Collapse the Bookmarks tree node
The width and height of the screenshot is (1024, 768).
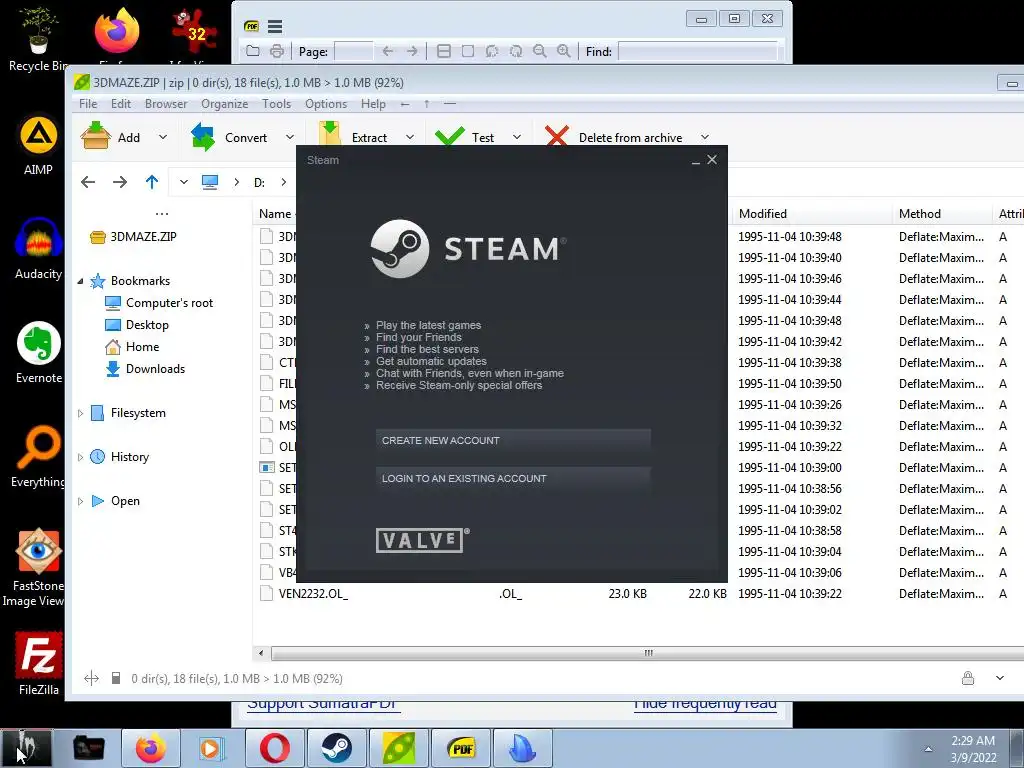click(x=80, y=281)
